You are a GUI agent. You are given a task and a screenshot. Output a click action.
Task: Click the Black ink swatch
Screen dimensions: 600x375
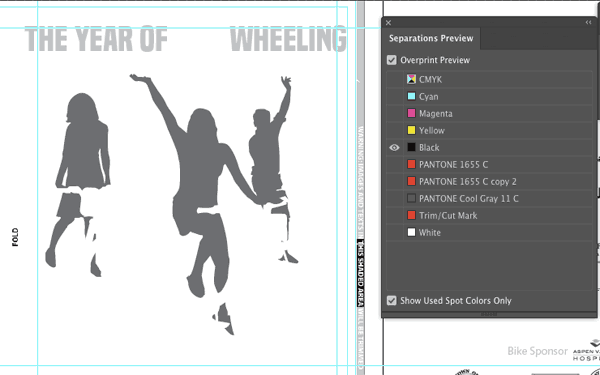[x=411, y=147]
